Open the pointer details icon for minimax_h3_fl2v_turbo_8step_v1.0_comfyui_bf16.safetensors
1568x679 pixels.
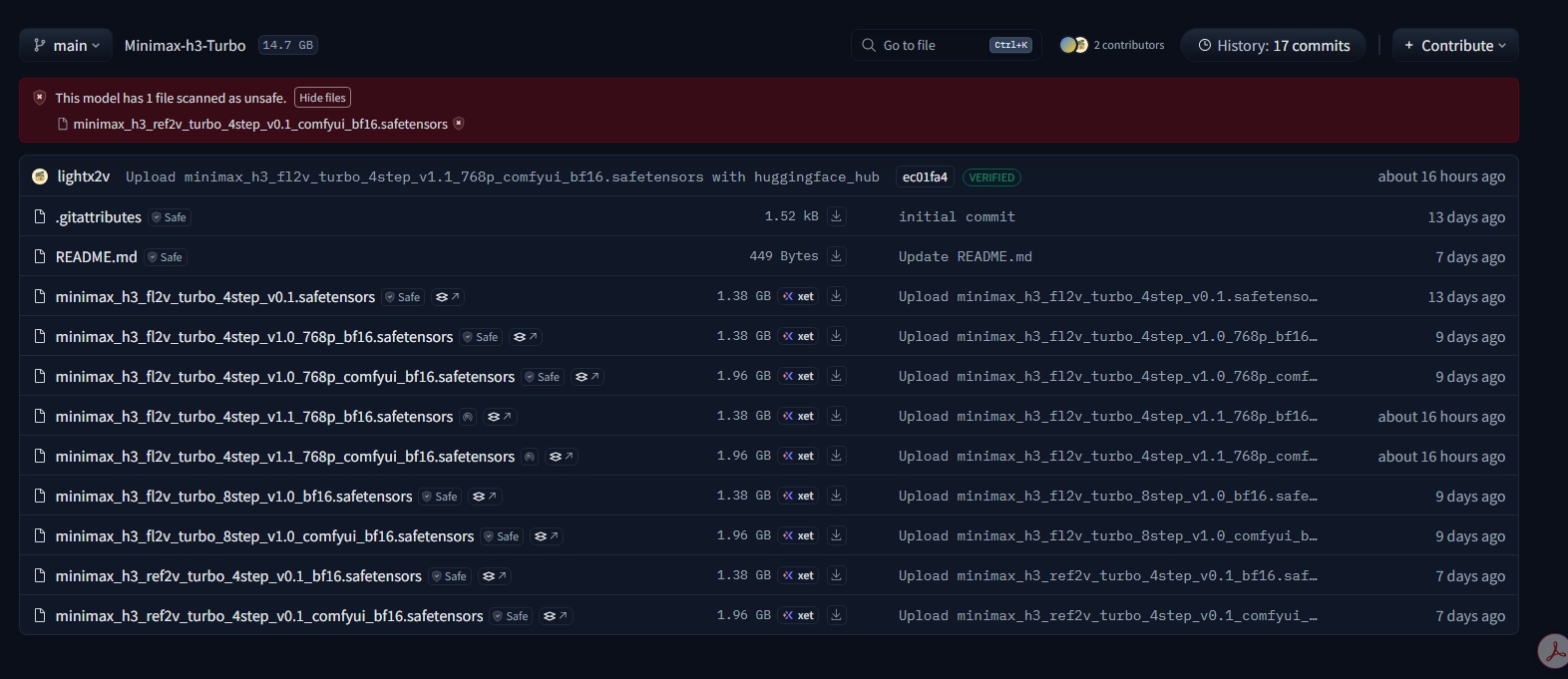pyautogui.click(x=546, y=536)
